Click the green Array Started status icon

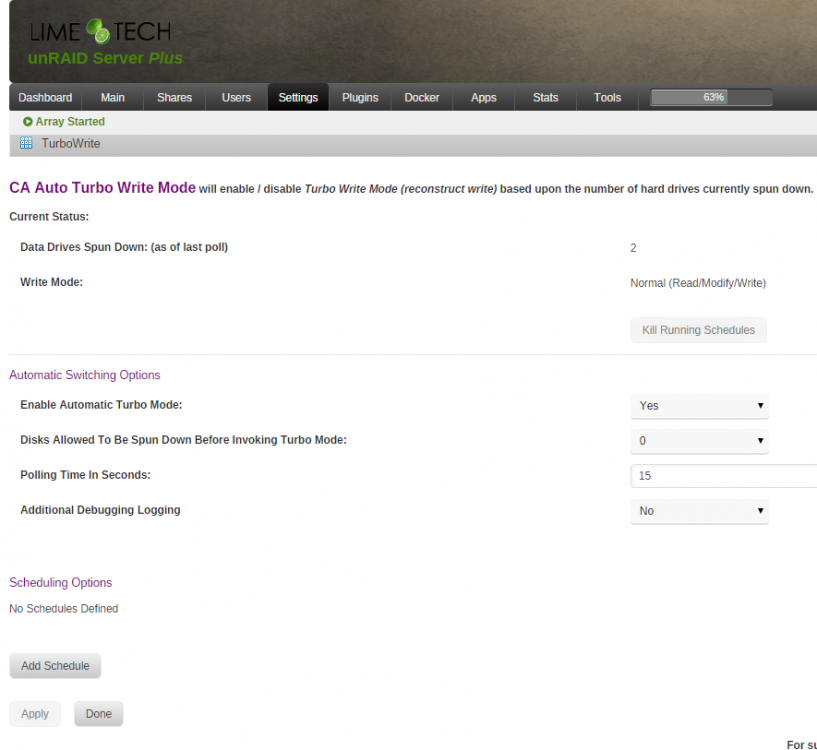point(28,121)
